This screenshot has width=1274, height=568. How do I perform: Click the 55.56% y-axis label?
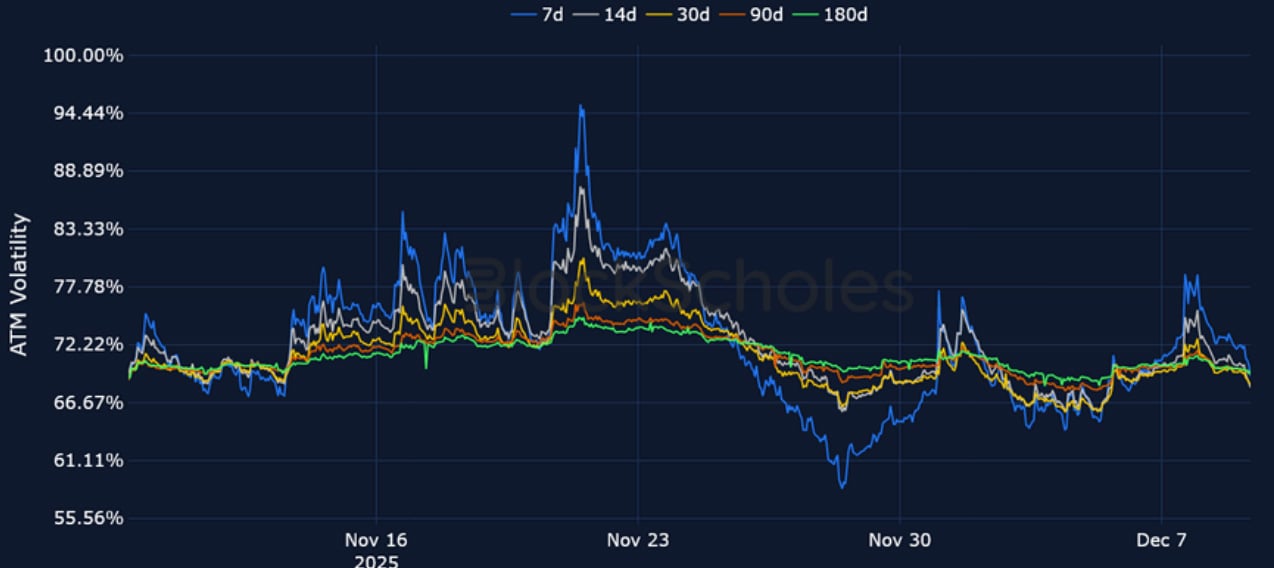pyautogui.click(x=87, y=519)
